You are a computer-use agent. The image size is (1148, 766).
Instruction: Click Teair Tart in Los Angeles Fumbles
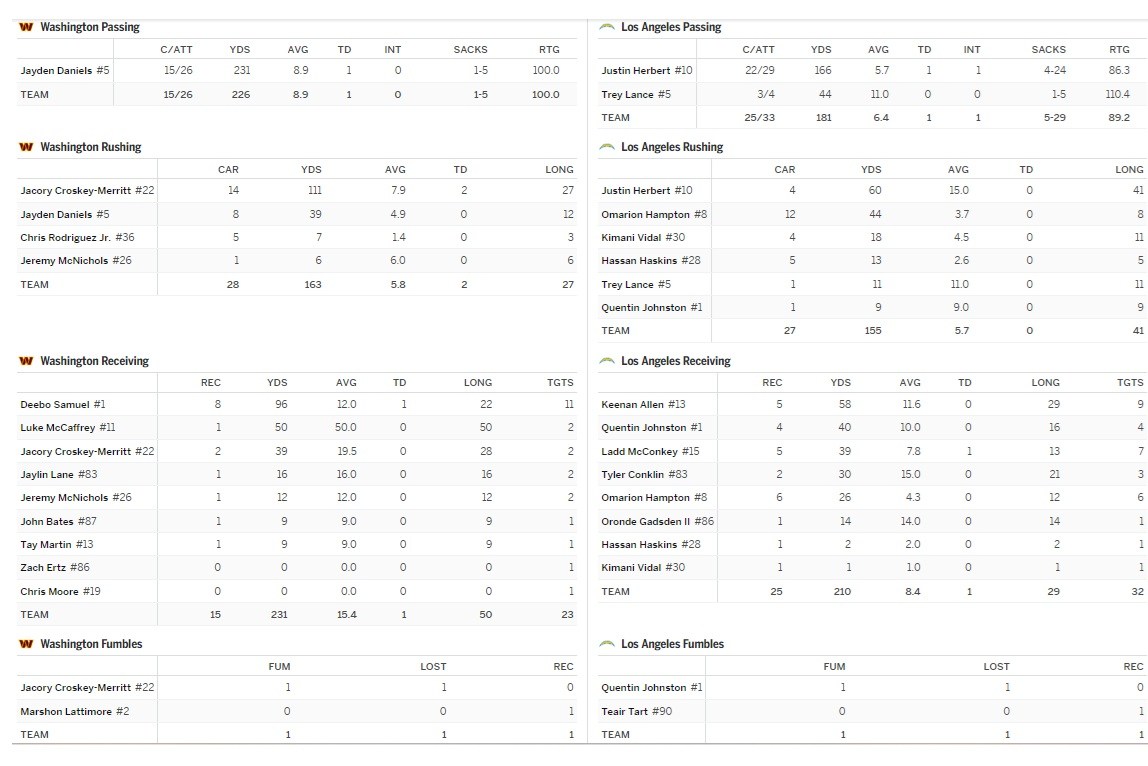[625, 712]
